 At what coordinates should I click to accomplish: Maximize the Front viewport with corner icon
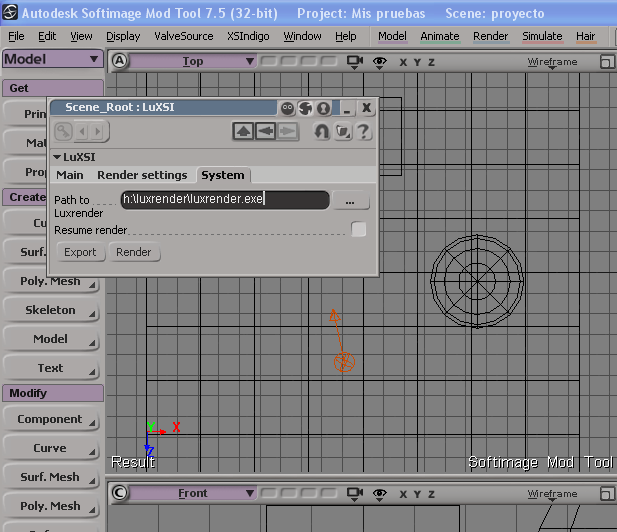click(607, 493)
